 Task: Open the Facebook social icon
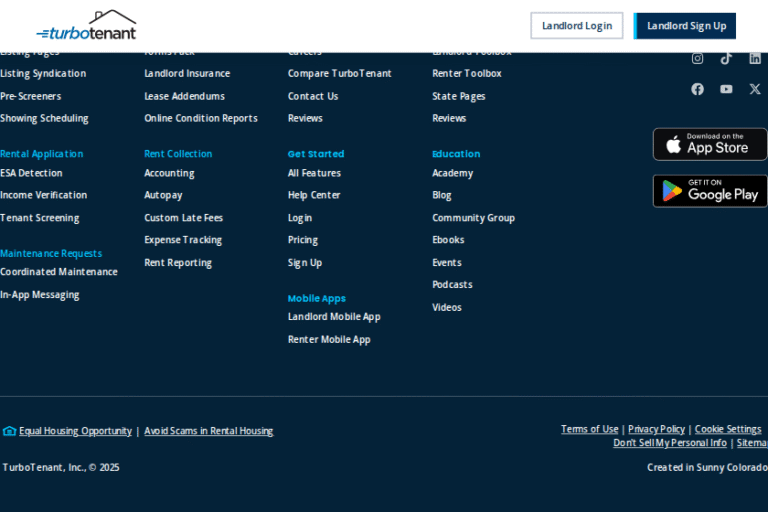point(698,89)
